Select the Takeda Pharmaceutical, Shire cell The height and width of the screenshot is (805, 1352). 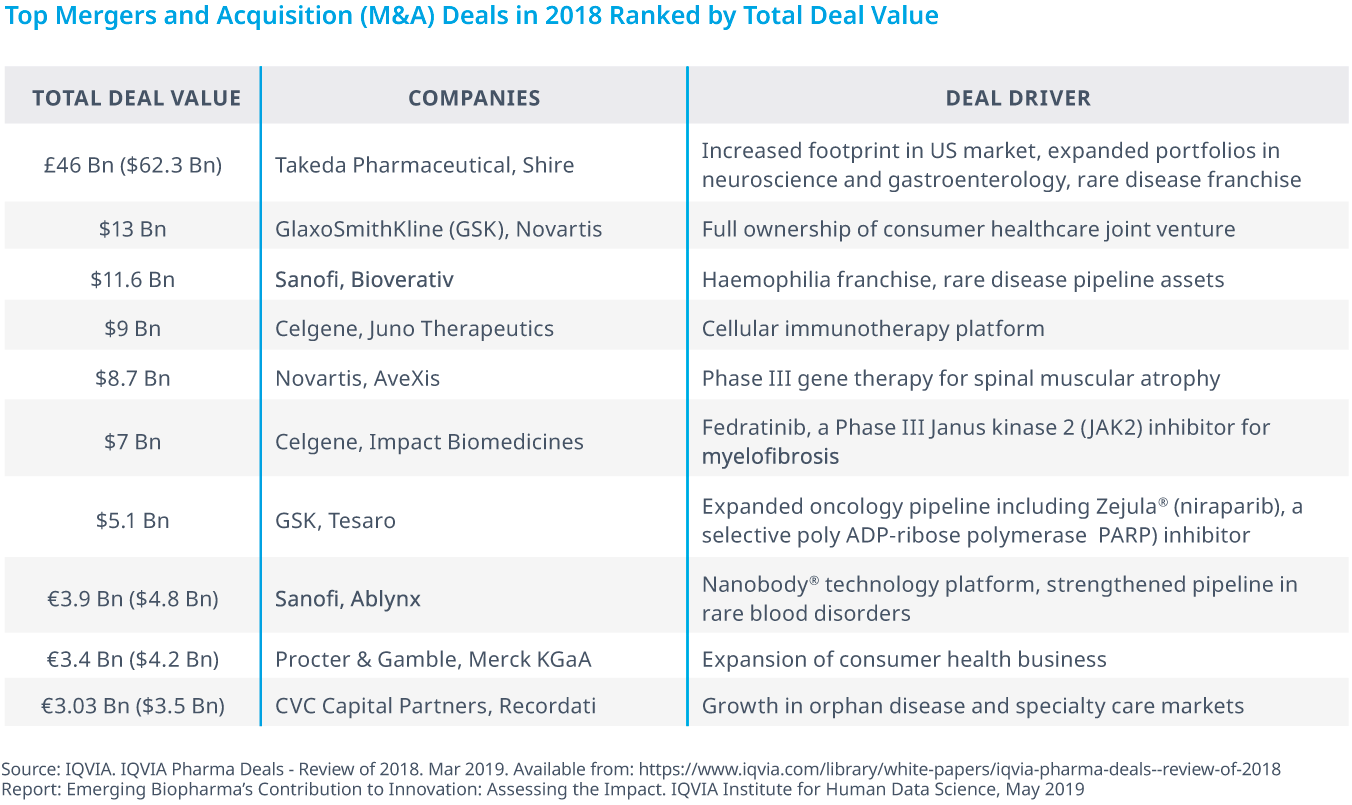425,165
